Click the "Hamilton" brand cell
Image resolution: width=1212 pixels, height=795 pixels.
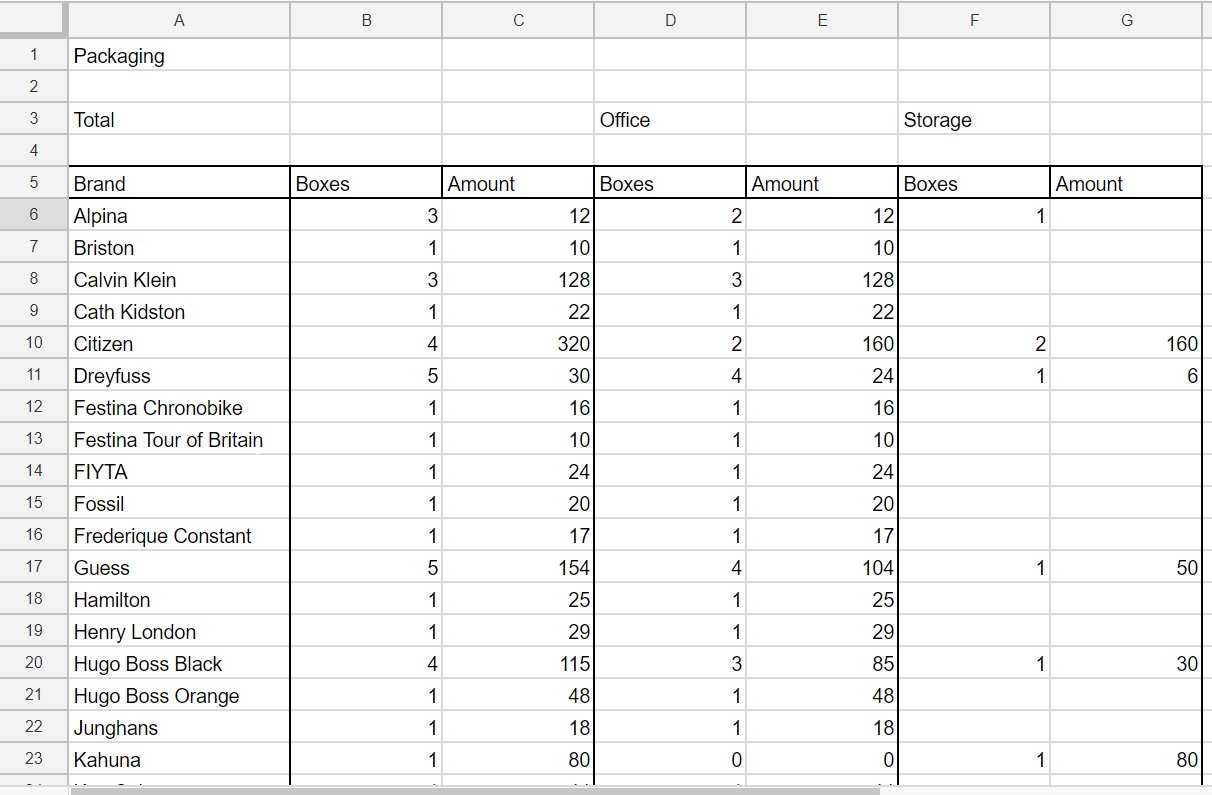(x=179, y=600)
